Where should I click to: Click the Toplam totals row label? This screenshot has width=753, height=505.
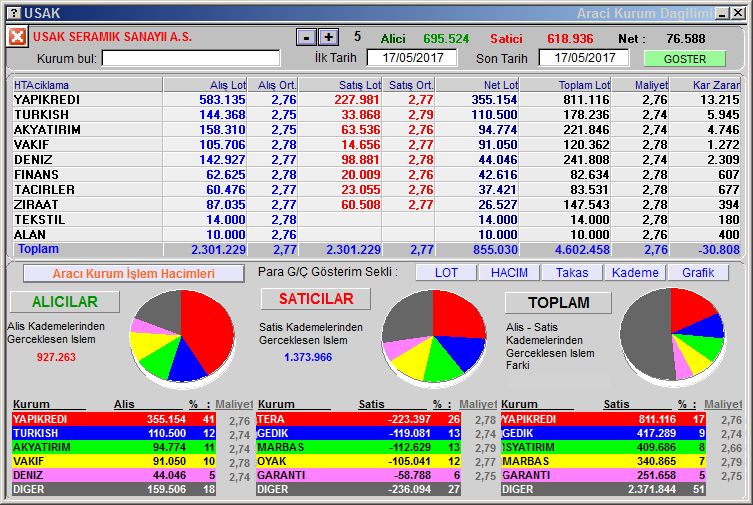38,249
